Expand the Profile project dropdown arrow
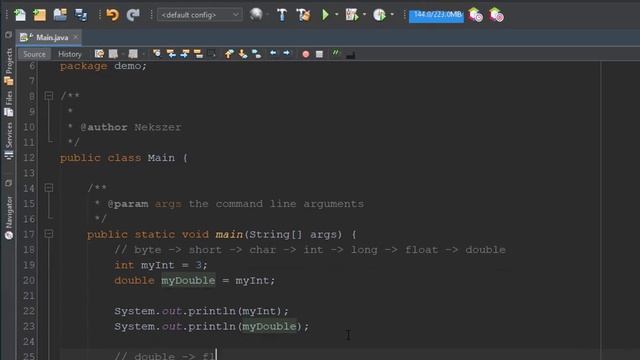Screen dimensions: 640x360 392,15
